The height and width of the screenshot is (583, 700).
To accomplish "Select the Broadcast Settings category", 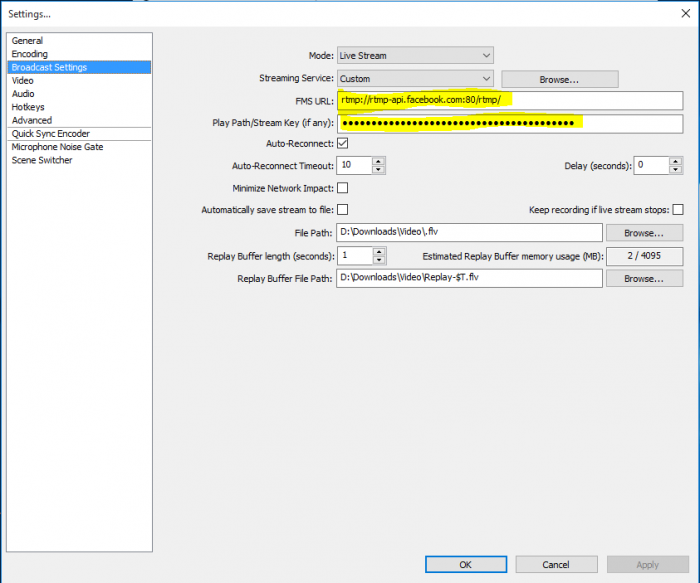I will click(79, 67).
